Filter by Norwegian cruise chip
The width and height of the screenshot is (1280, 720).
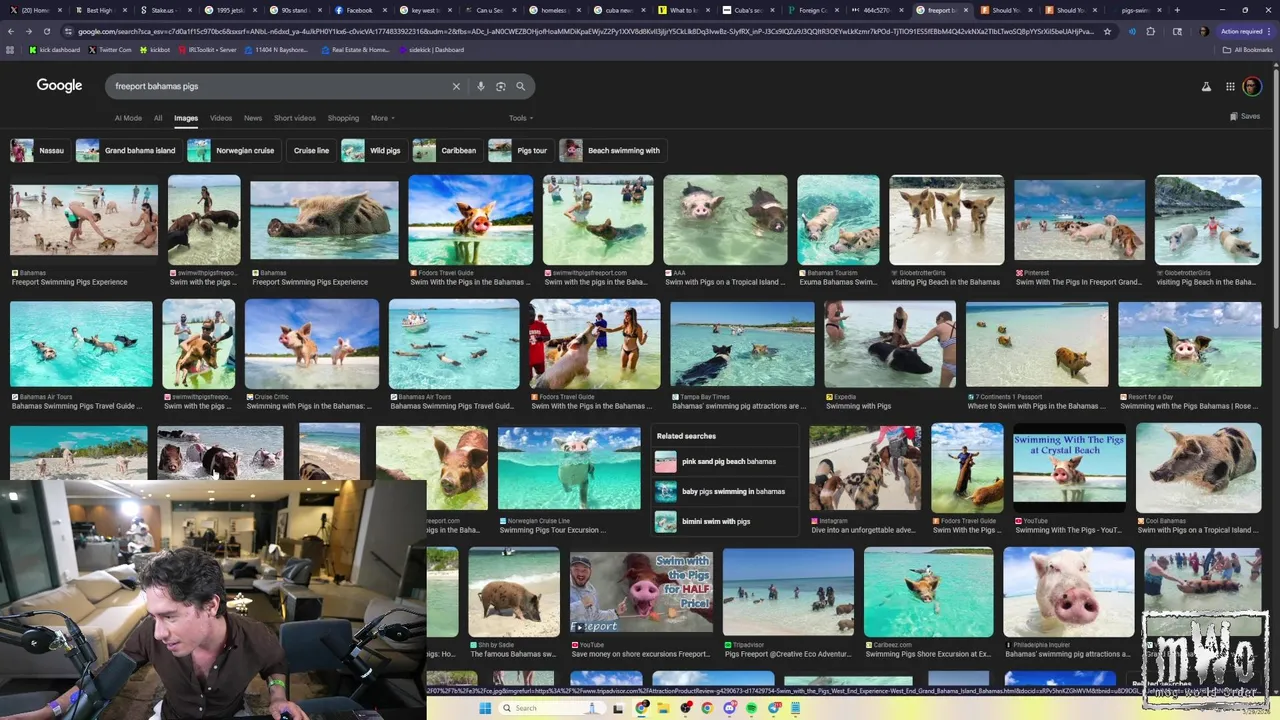232,150
